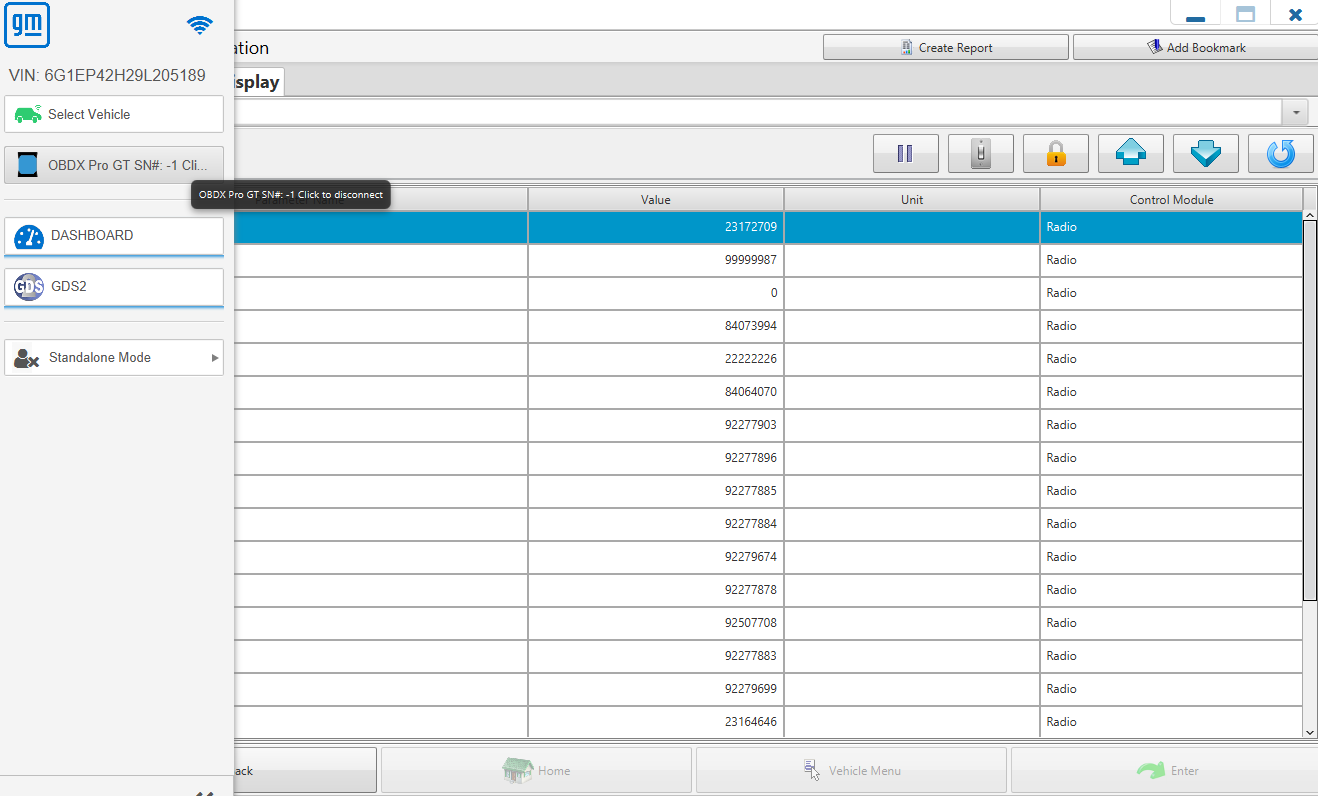This screenshot has height=796, width=1318.
Task: Disconnect the OBDX Pro GT device
Action: pyautogui.click(x=114, y=165)
